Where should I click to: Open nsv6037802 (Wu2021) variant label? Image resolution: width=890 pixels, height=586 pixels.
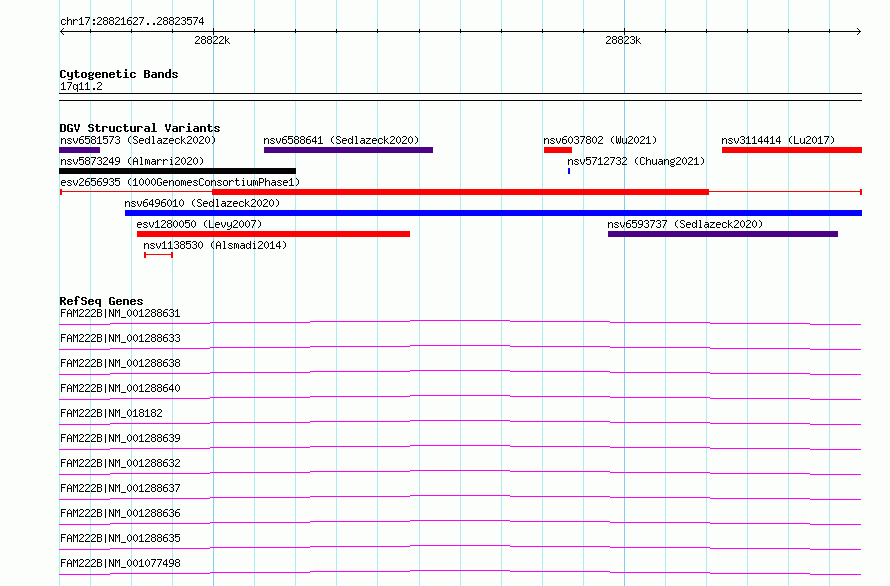click(600, 140)
